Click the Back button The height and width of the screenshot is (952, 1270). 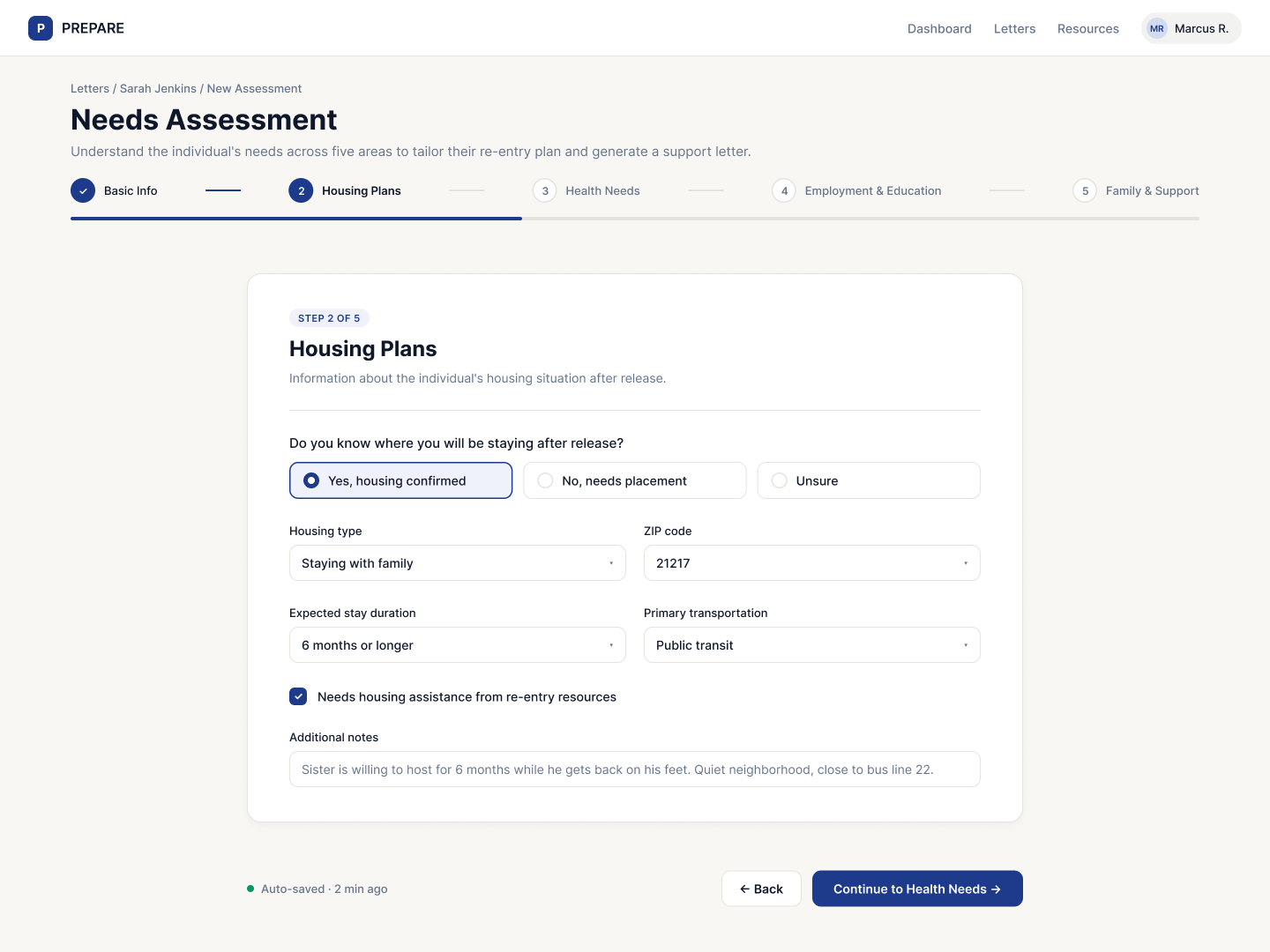point(761,889)
